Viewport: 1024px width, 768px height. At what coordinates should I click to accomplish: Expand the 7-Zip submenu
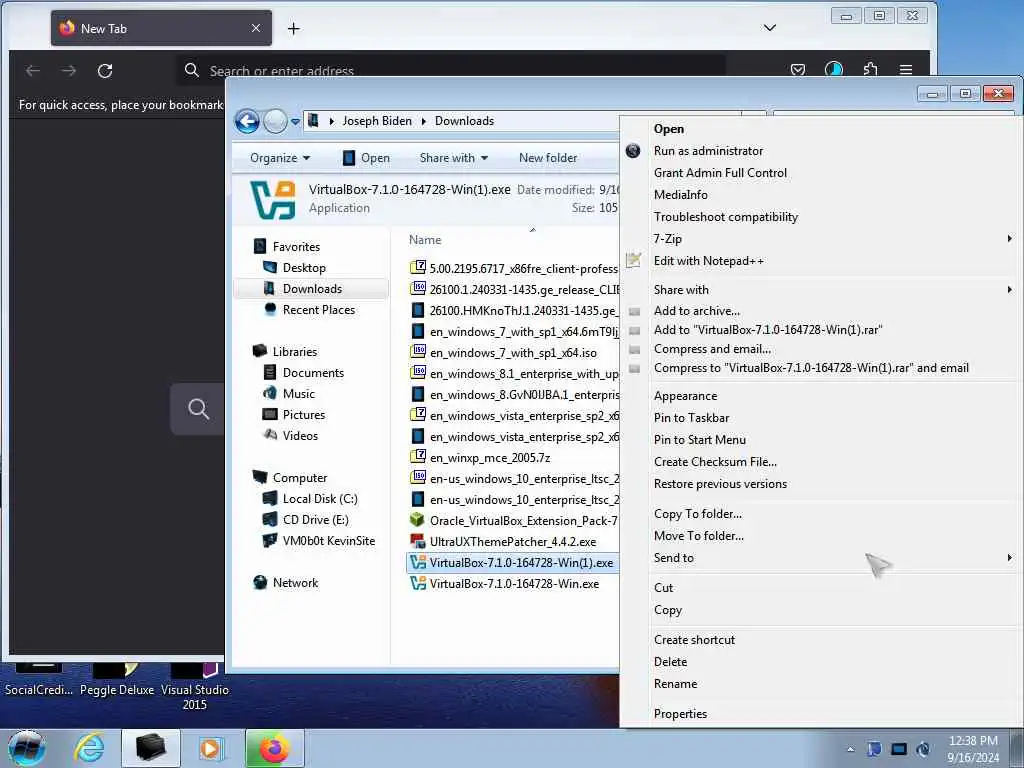[820, 238]
